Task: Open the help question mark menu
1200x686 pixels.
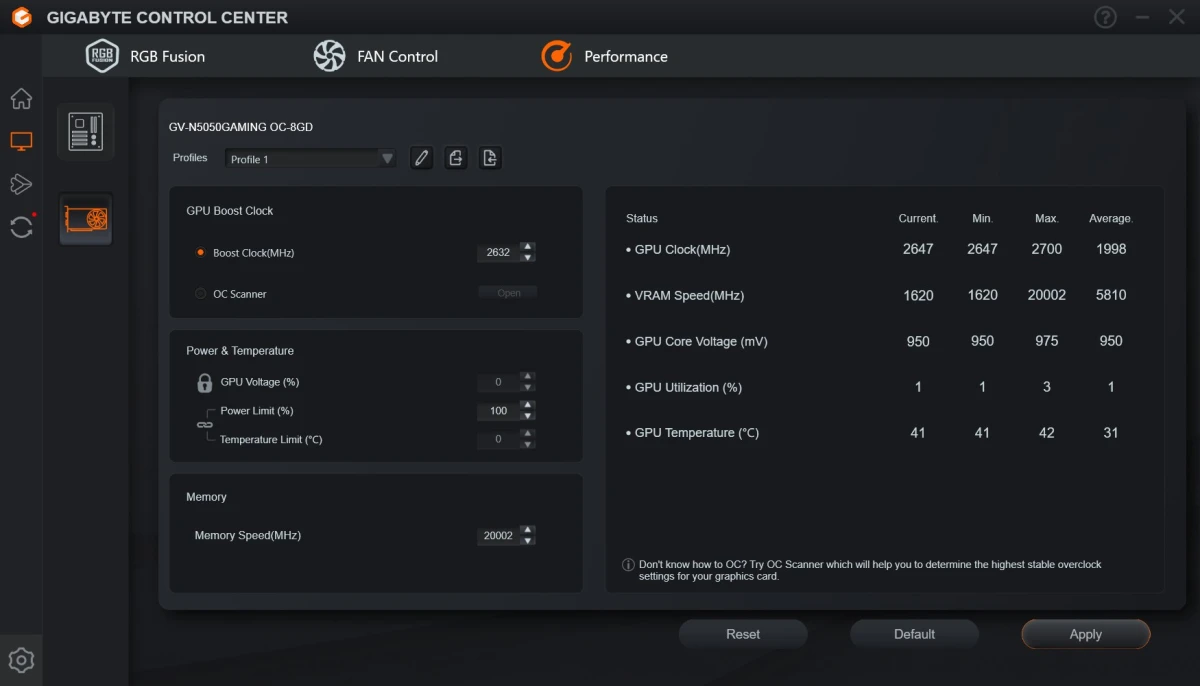Action: 1105,17
